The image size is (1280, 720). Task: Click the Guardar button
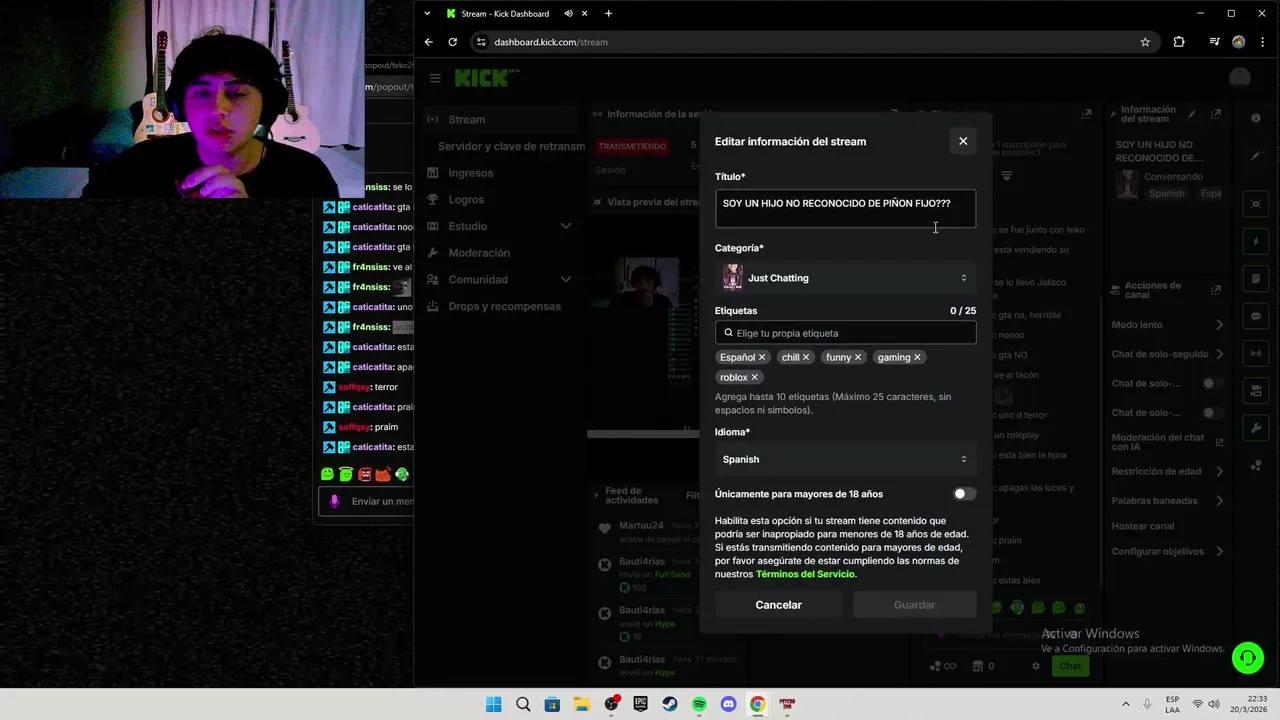(x=914, y=605)
